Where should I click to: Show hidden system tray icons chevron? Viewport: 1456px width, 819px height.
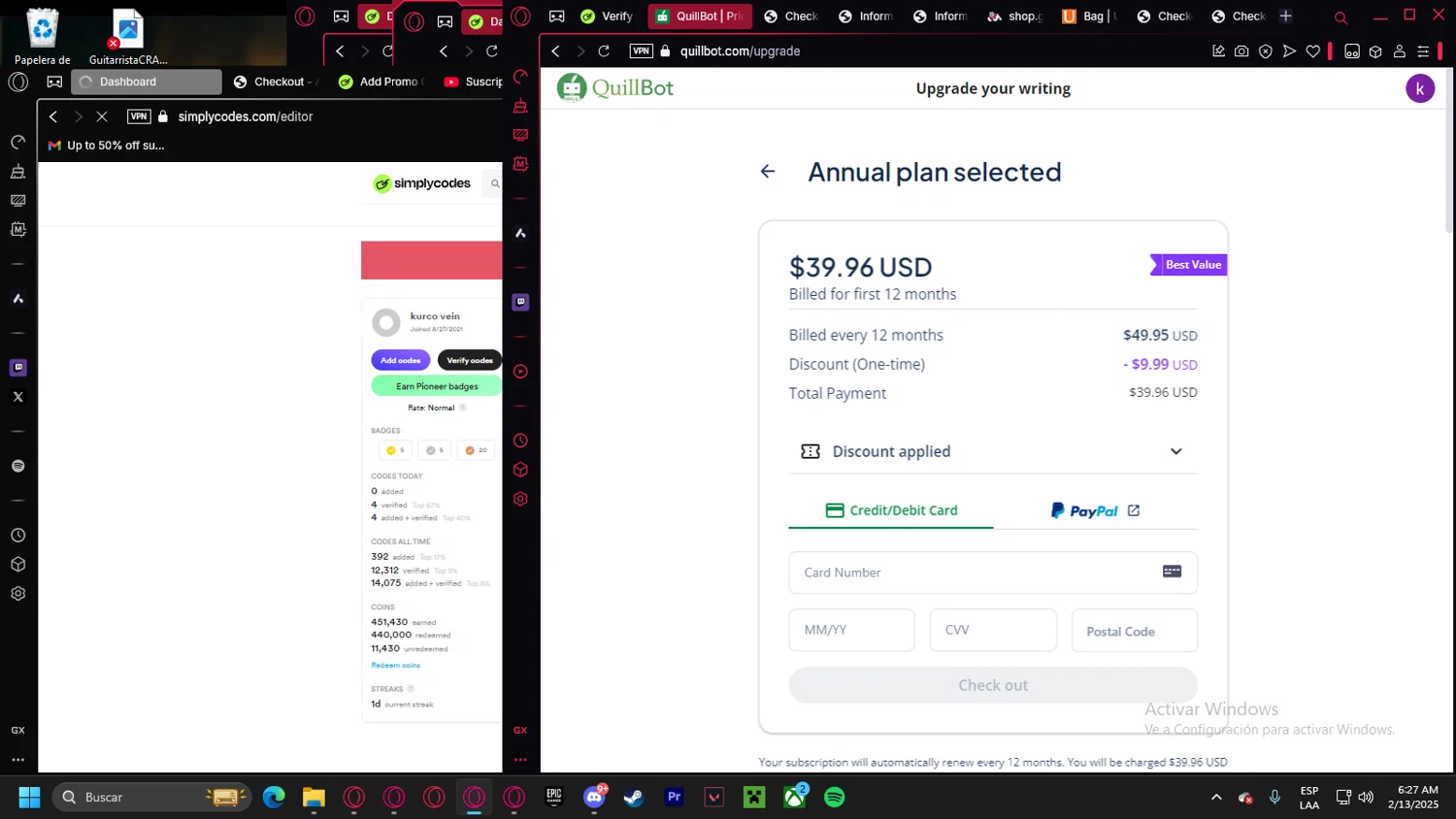pos(1215,798)
